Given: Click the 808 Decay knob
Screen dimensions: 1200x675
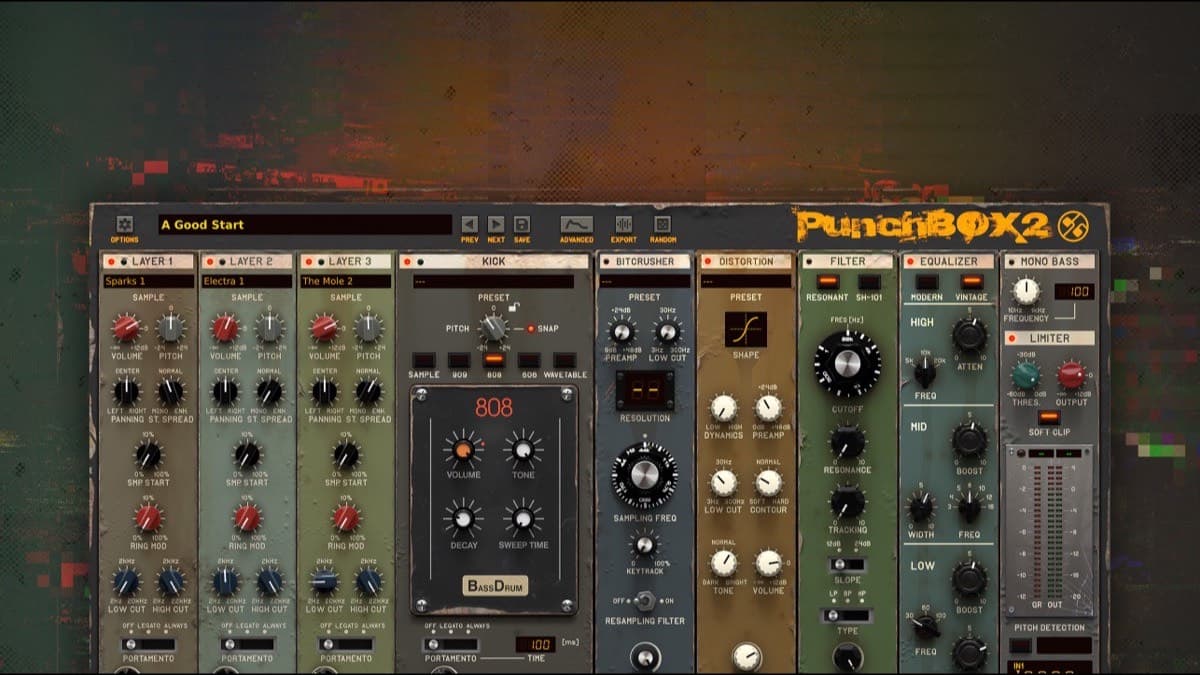Looking at the screenshot, I should pyautogui.click(x=462, y=518).
